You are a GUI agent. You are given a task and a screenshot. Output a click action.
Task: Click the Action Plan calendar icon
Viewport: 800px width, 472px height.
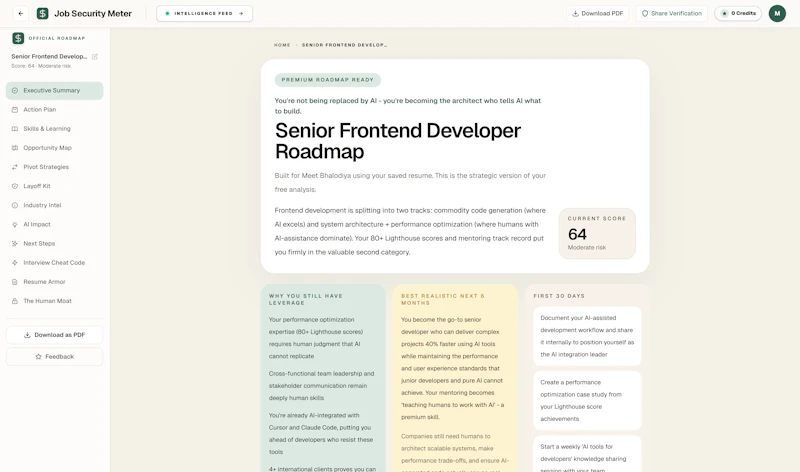tap(15, 110)
